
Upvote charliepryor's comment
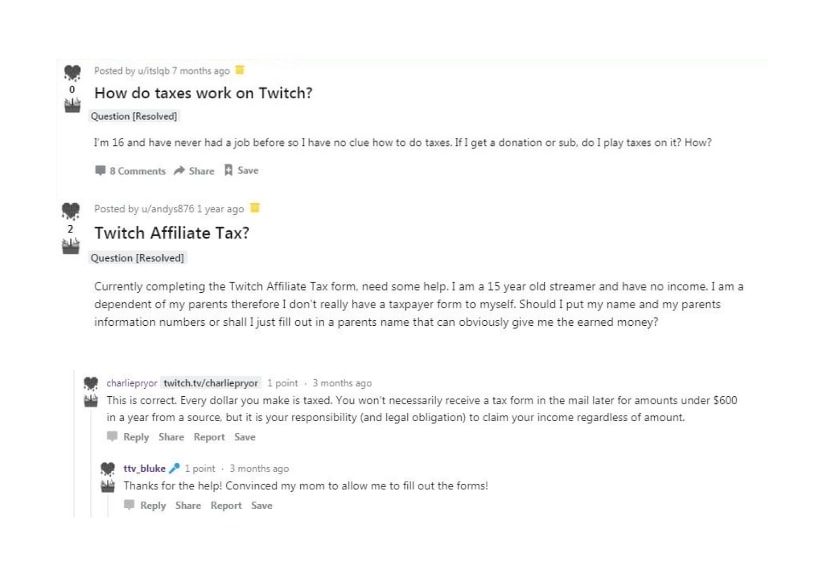coord(91,383)
